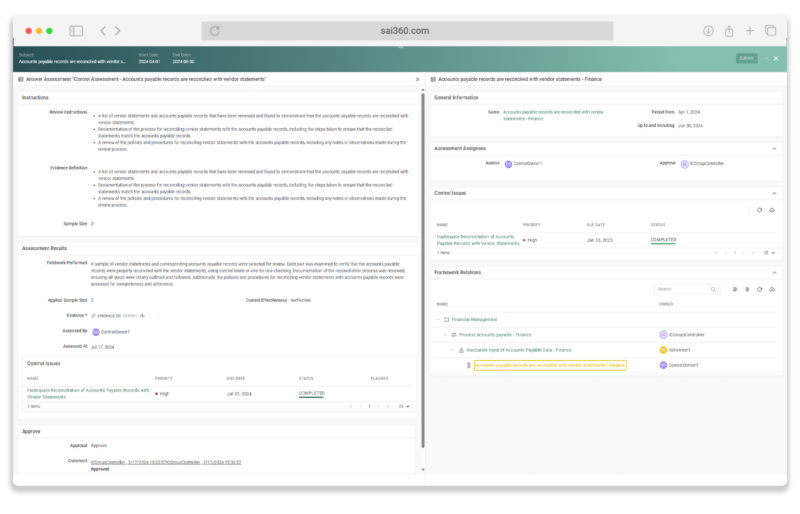Click the riskowner1 owner avatar
Screen dimensions: 800x514
point(663,350)
